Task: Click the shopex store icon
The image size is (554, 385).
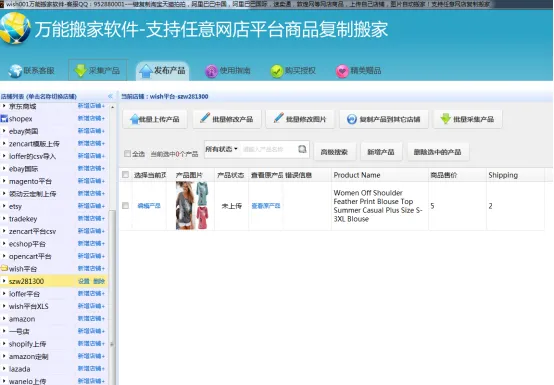Action: point(4,118)
